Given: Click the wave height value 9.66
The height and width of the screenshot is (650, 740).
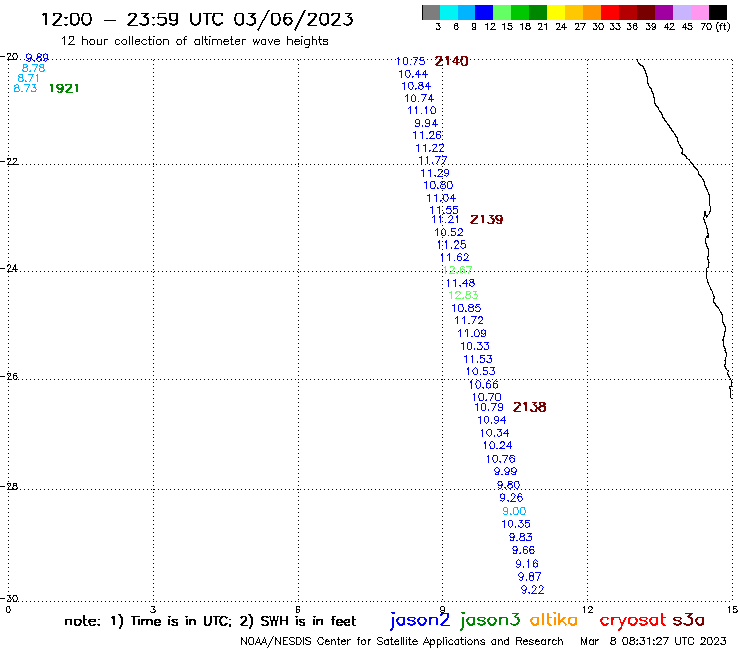Looking at the screenshot, I should [523, 550].
